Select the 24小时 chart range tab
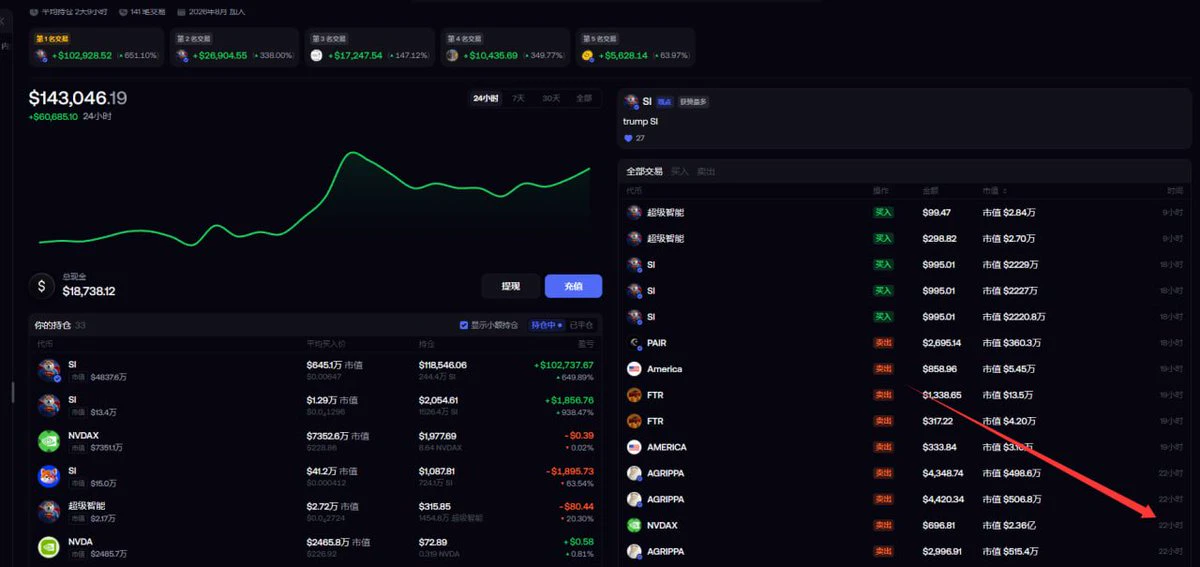 486,98
